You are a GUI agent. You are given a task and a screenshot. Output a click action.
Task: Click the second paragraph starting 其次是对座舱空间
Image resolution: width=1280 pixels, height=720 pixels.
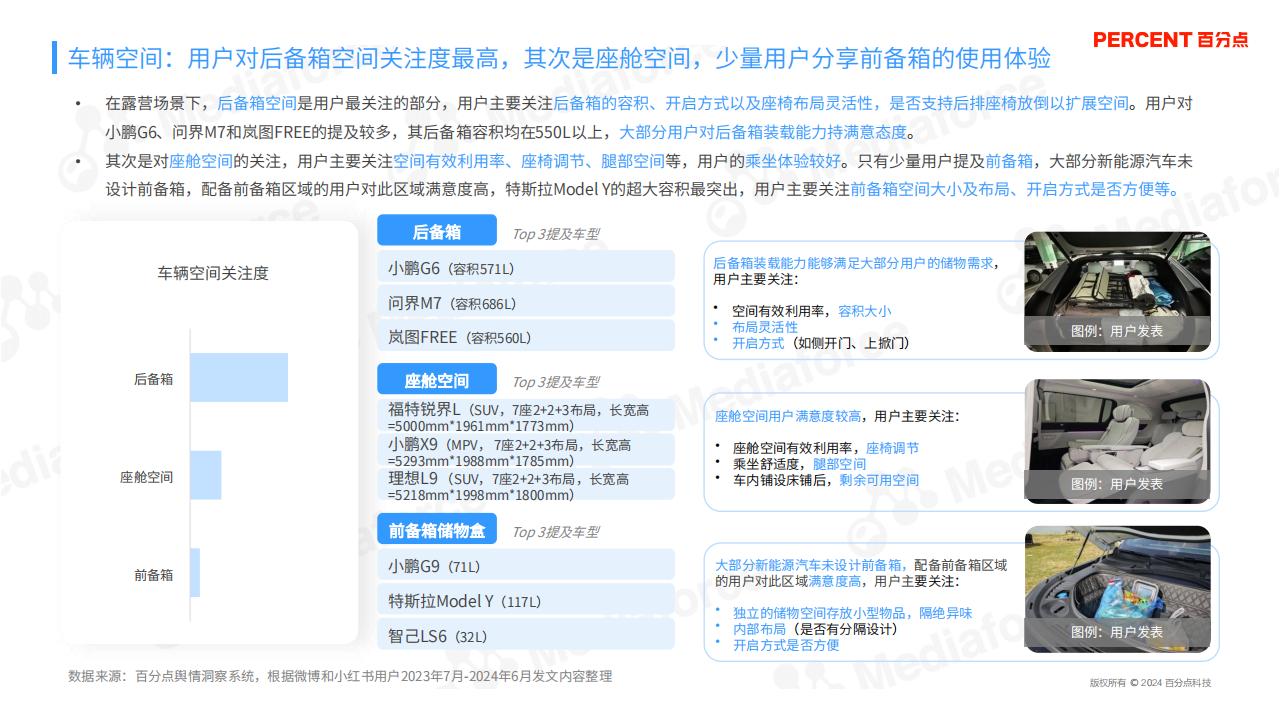(x=649, y=175)
